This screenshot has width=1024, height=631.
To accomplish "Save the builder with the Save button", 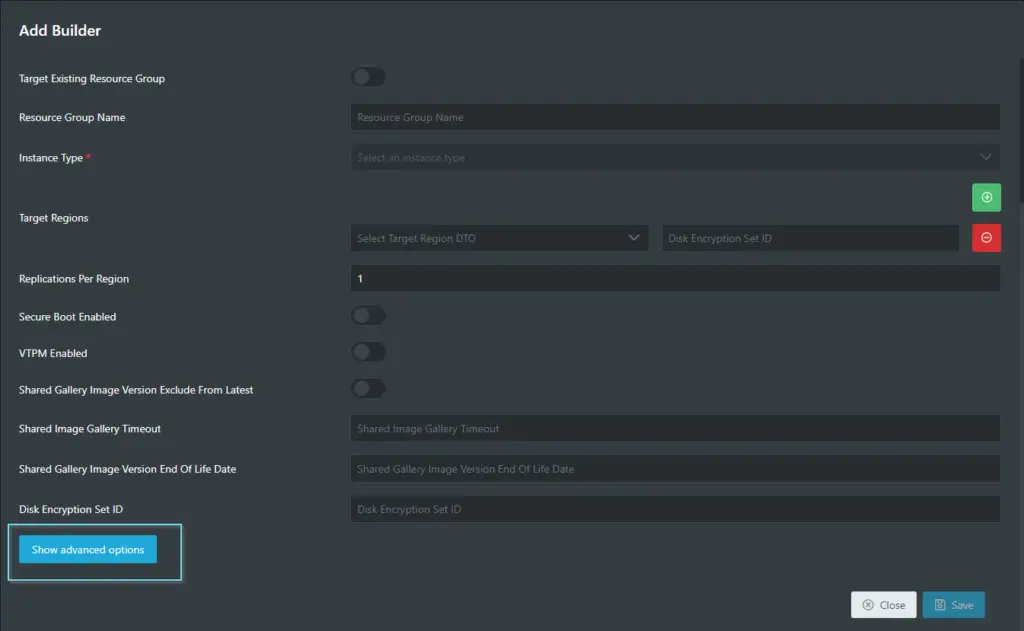I will click(x=953, y=605).
